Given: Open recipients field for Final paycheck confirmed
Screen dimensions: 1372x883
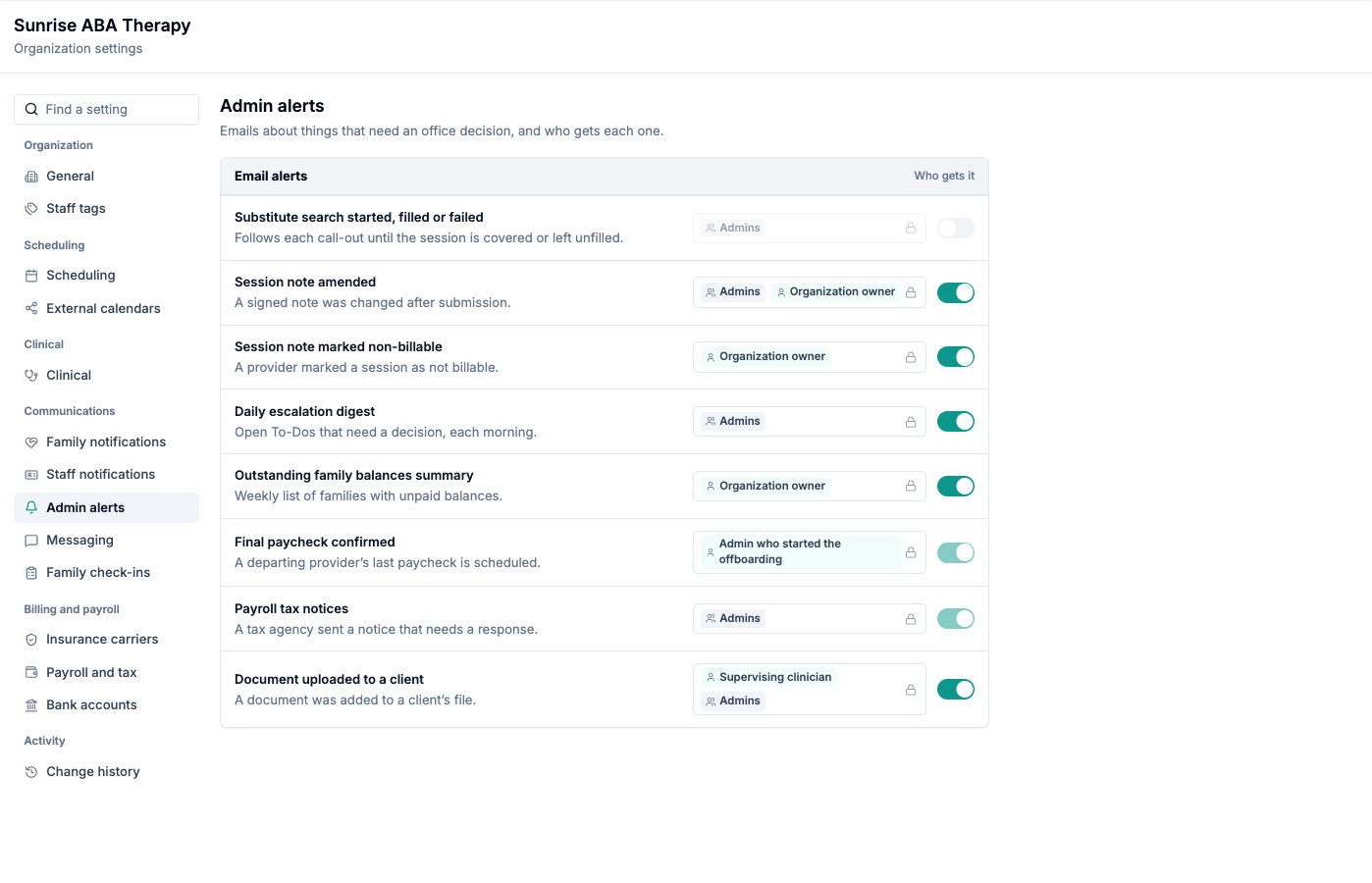Looking at the screenshot, I should click(810, 552).
